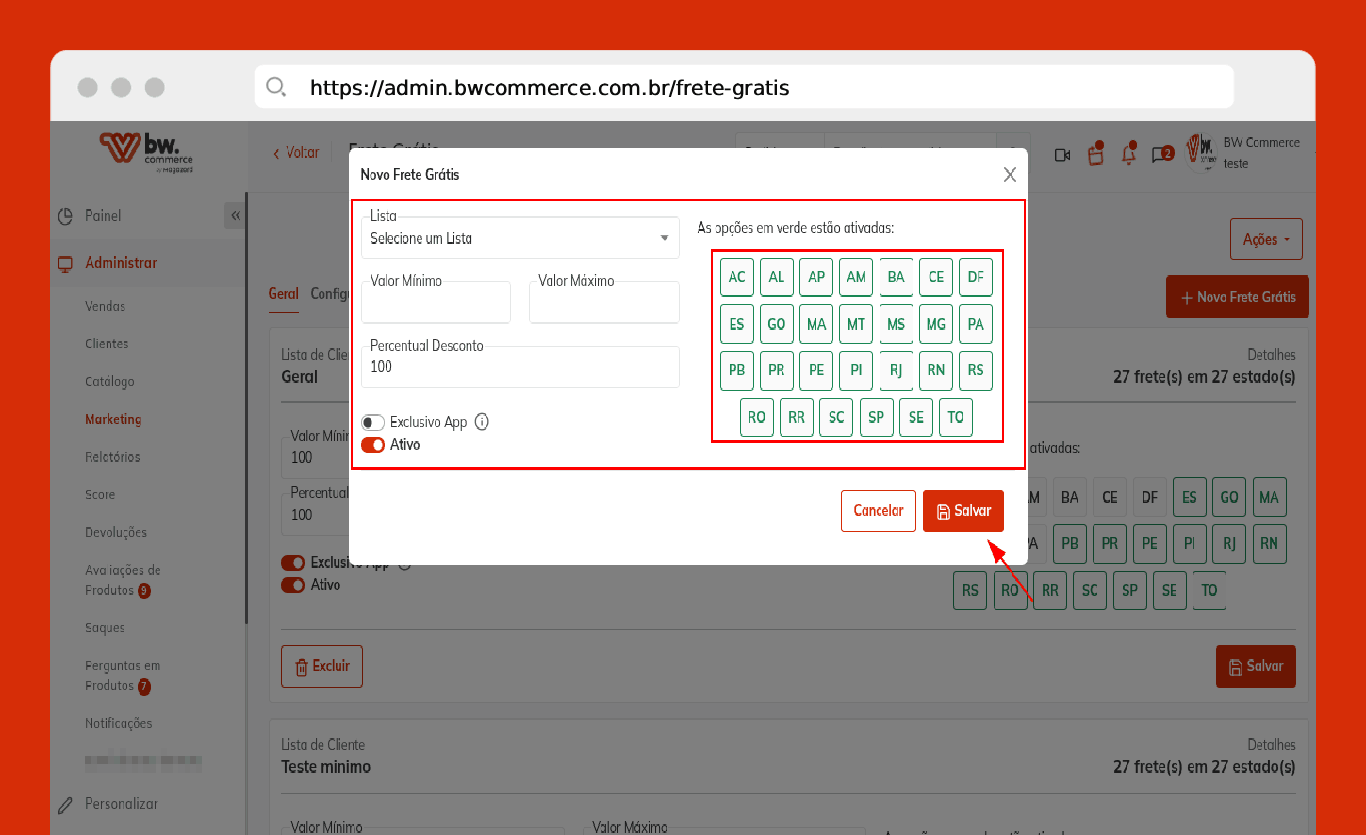Open the Lista 'Selecione um Lista' dropdown
This screenshot has height=835, width=1366.
520,239
